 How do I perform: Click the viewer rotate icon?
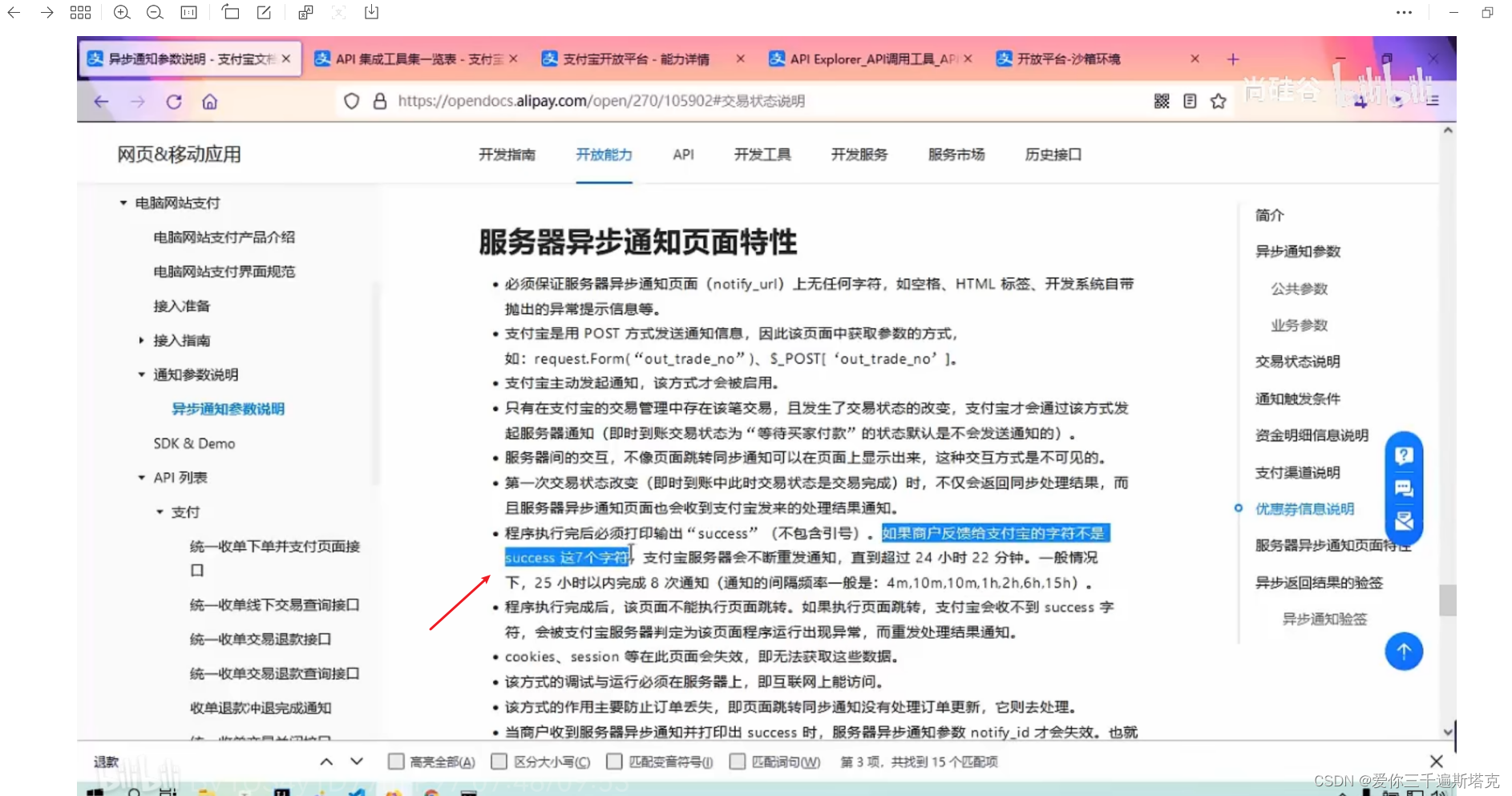[231, 13]
